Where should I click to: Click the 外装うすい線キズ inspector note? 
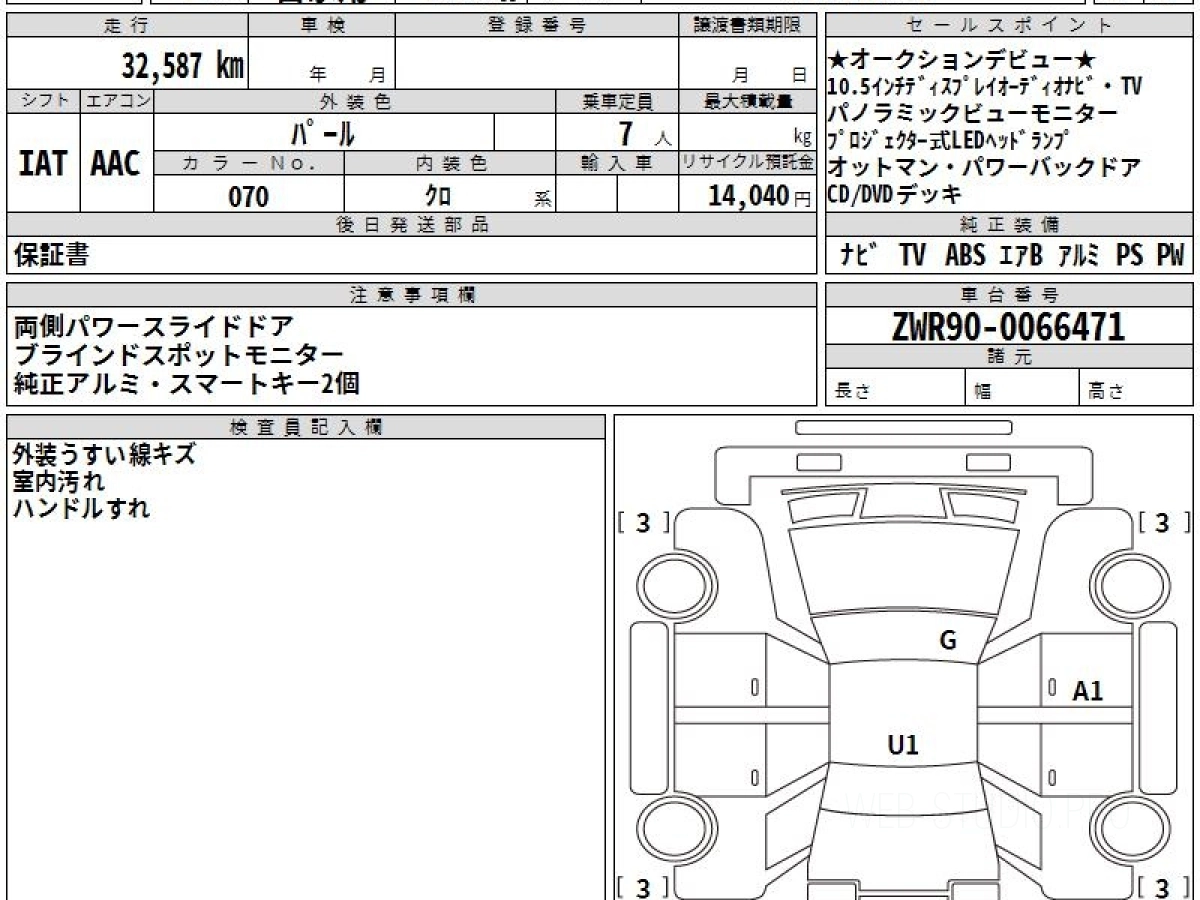pyautogui.click(x=104, y=455)
